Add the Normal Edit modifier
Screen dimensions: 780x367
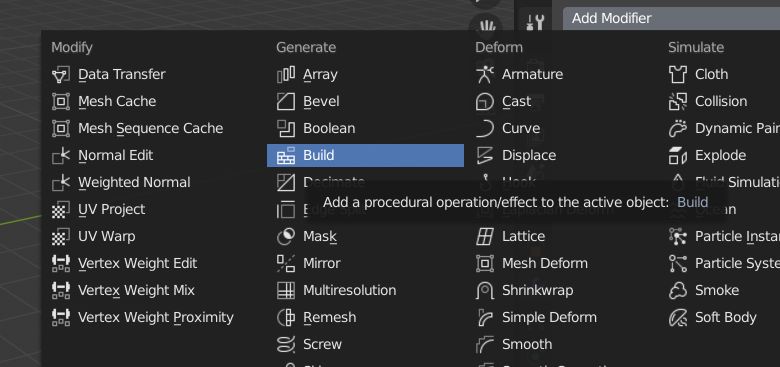click(x=115, y=156)
